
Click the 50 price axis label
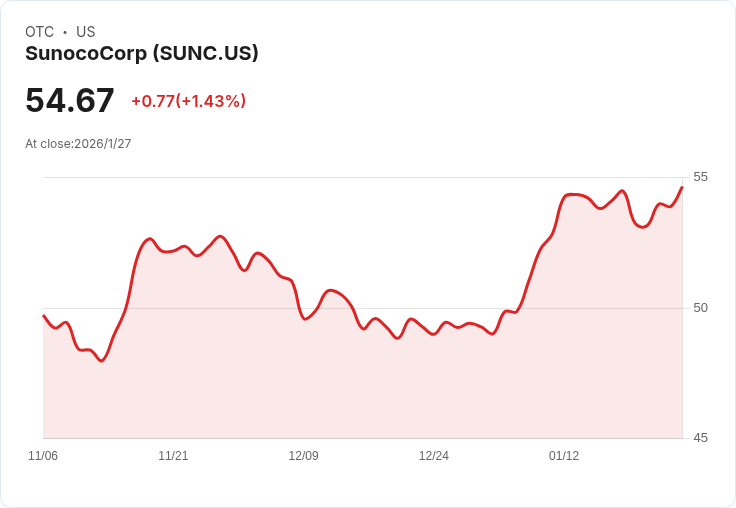700,308
